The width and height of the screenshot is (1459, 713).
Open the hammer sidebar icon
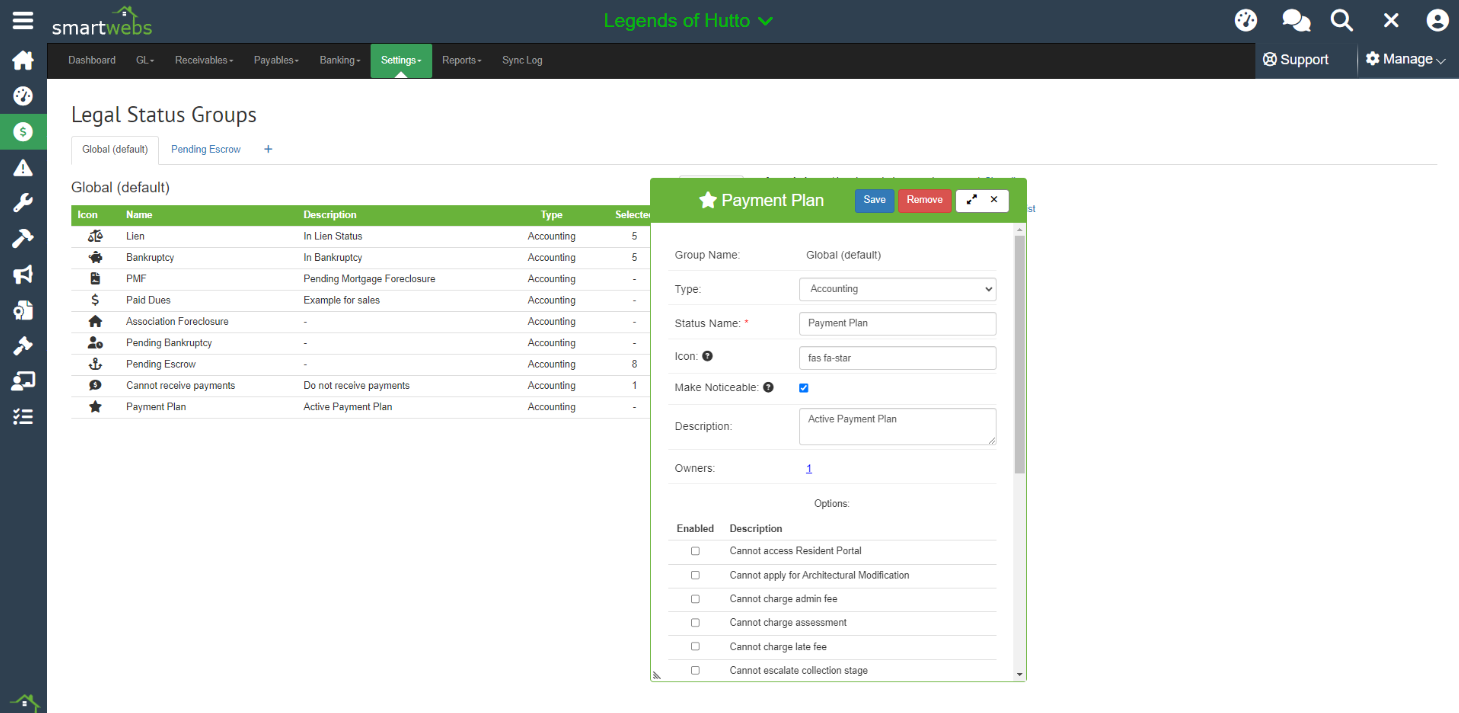[x=23, y=239]
